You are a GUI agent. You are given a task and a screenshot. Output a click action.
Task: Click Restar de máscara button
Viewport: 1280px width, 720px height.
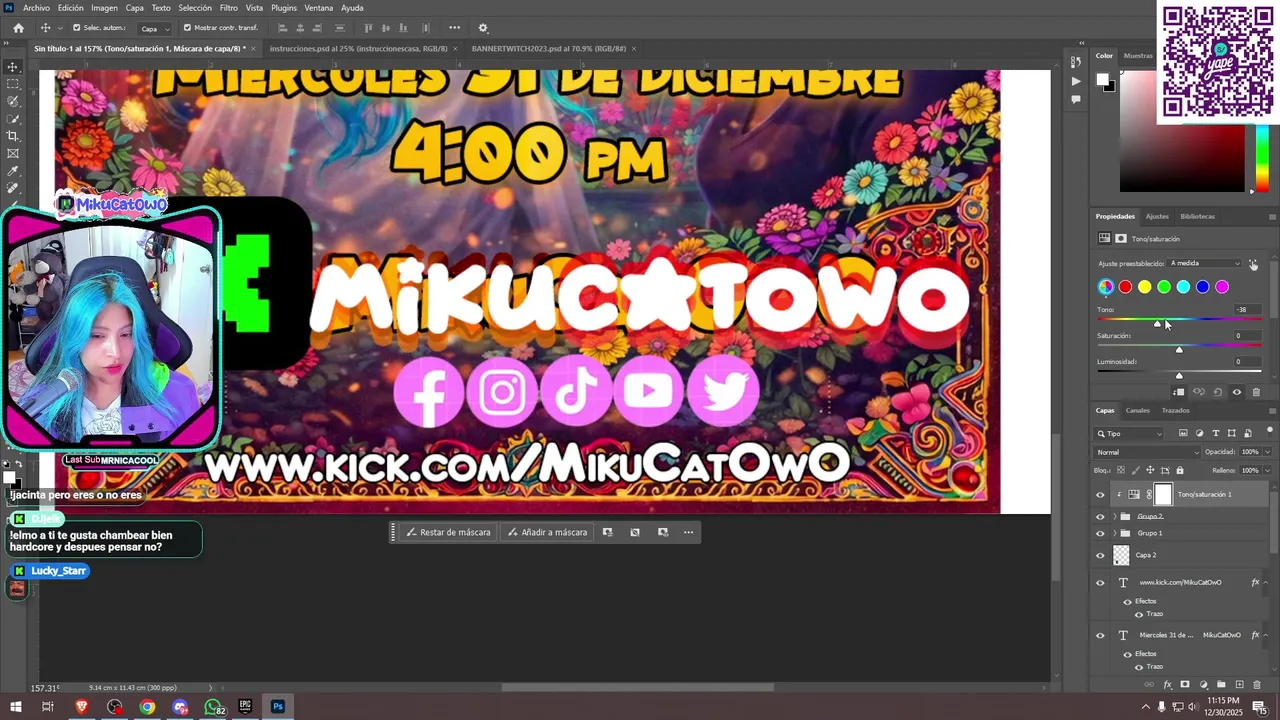click(448, 532)
